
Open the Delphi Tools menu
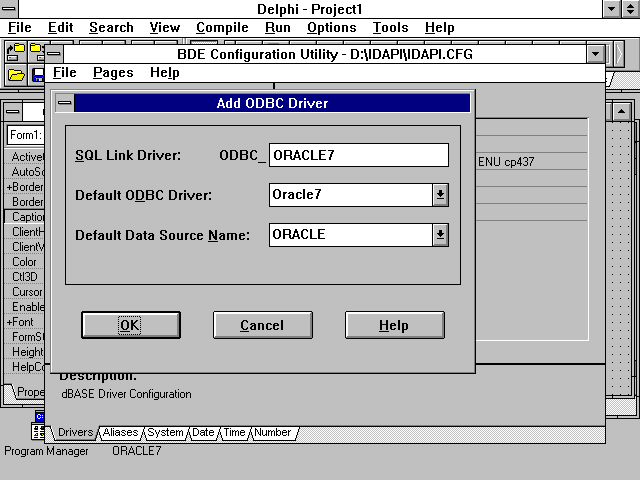click(390, 28)
